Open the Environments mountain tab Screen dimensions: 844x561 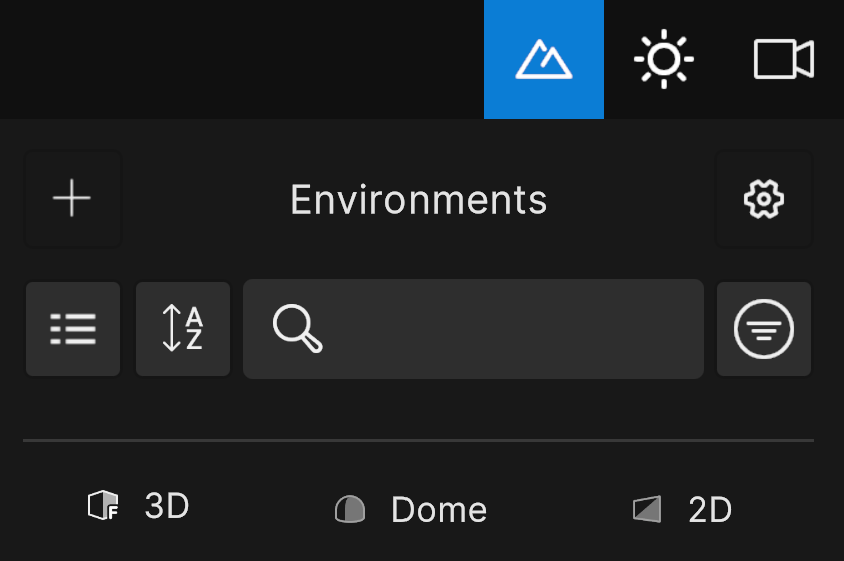(x=543, y=59)
